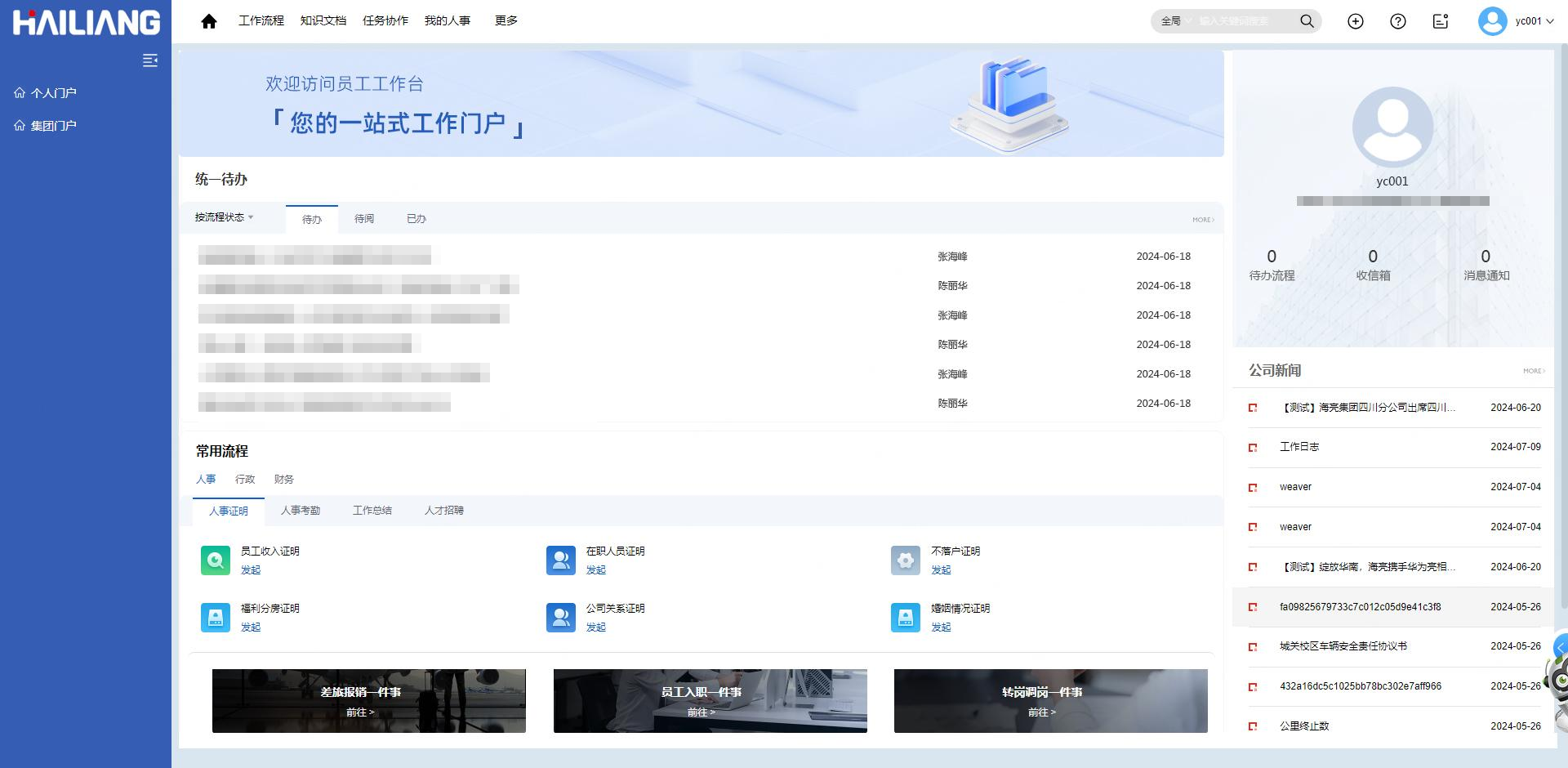This screenshot has width=1568, height=768.
Task: Open the 差旅报销一件事 banner
Action: 369,701
